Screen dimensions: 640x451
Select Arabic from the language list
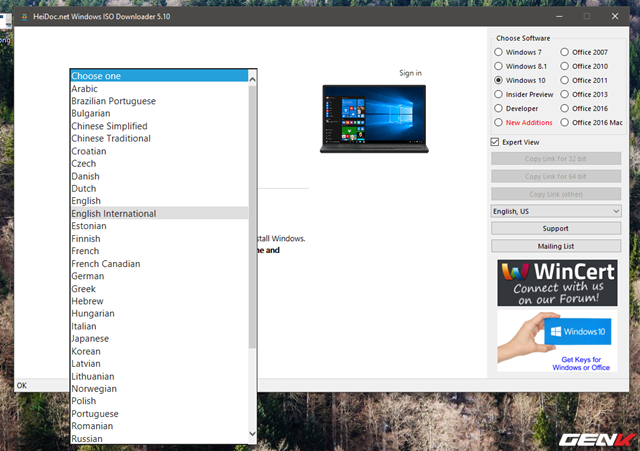159,89
